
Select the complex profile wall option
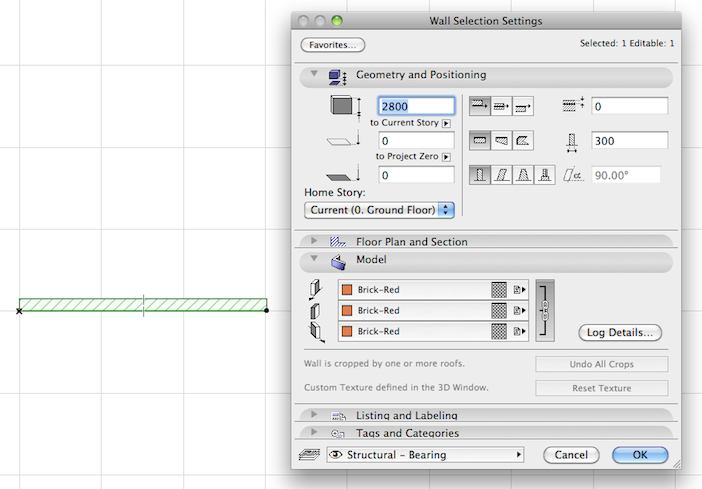544,175
